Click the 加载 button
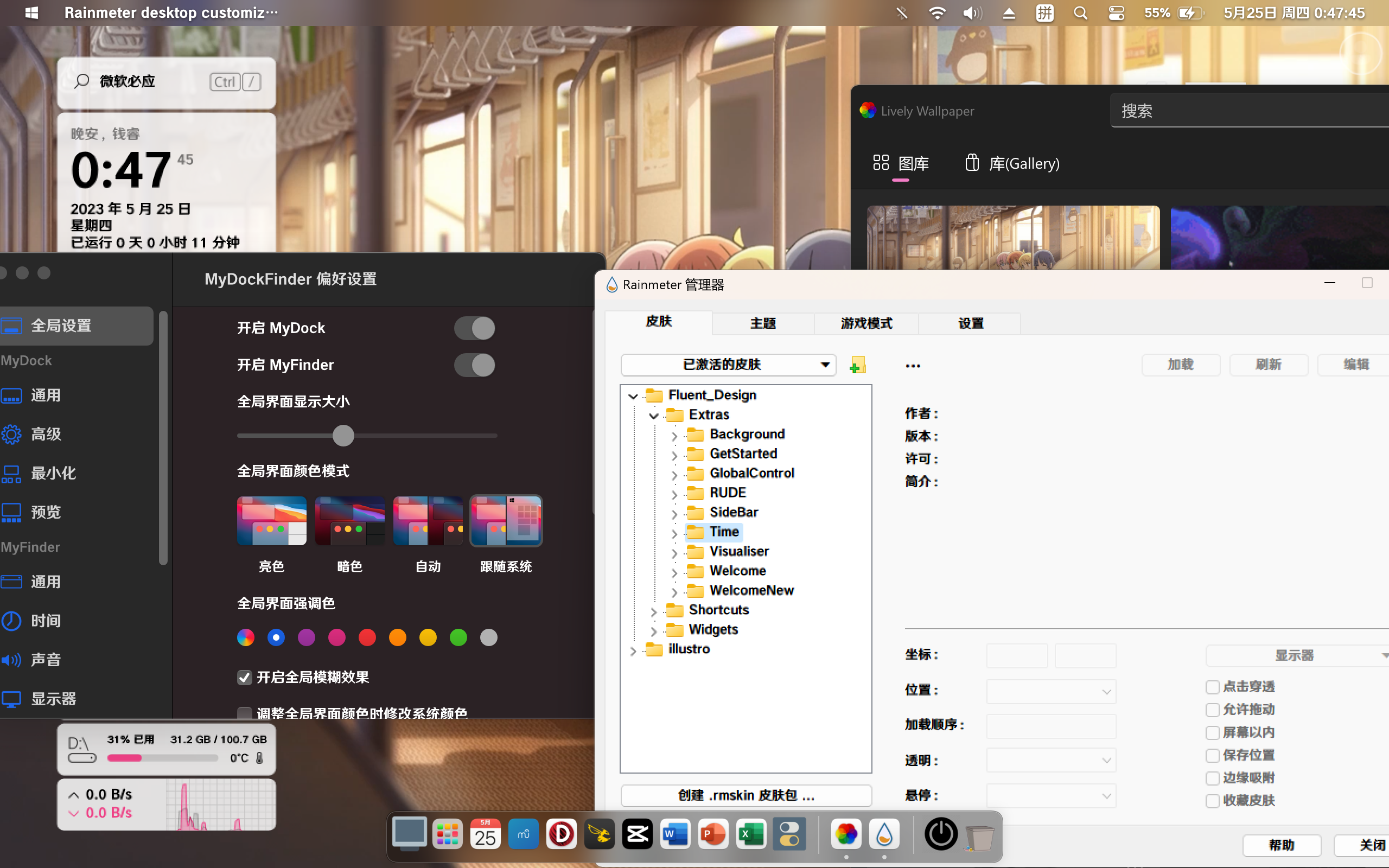Image resolution: width=1389 pixels, height=868 pixels. 1181,365
